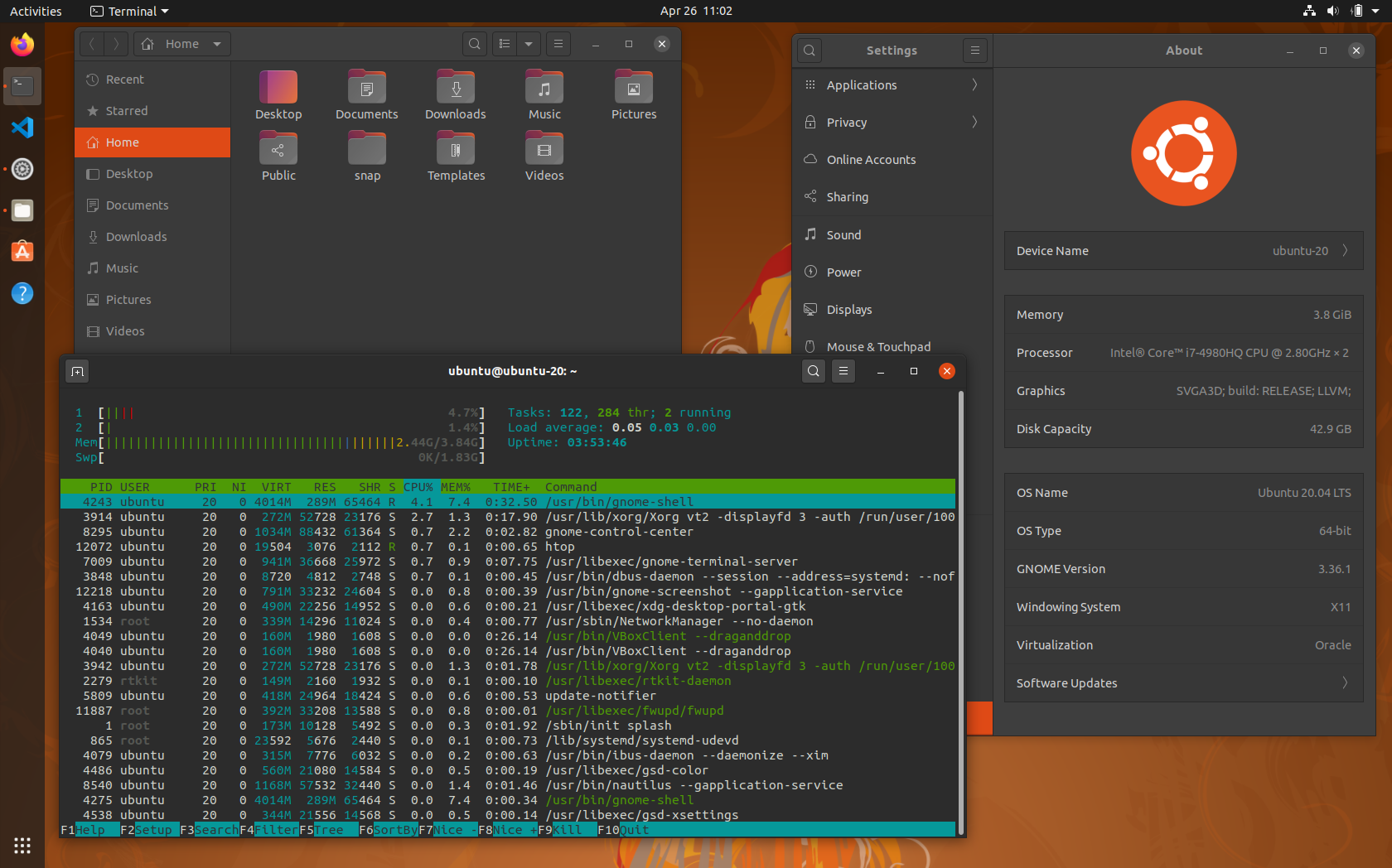Select gnome-control-center process row
This screenshot has width=1392, height=868.
pos(508,532)
